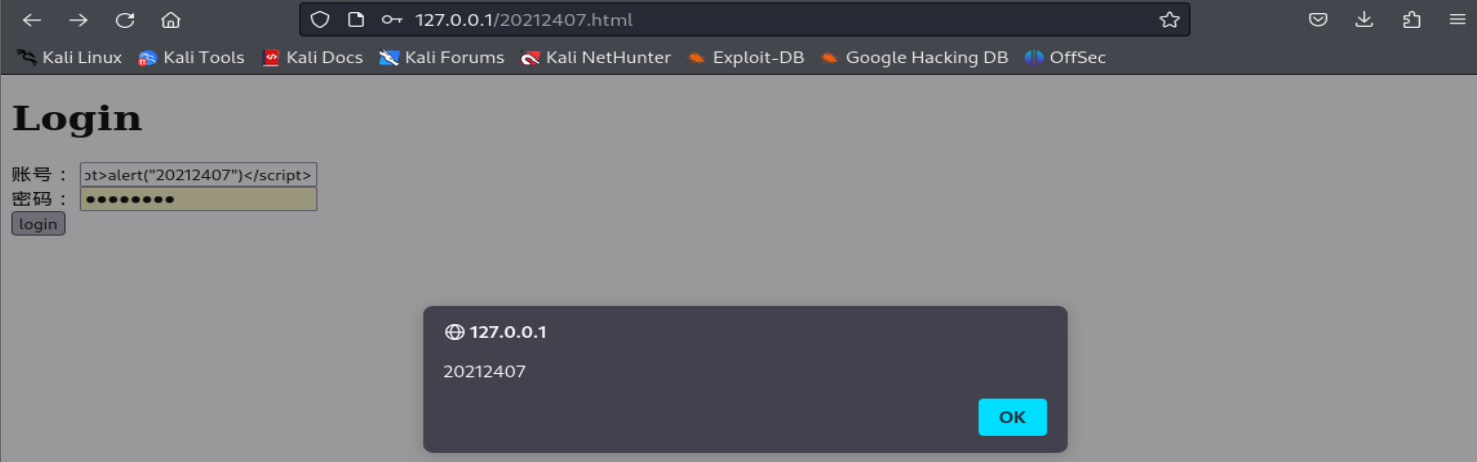Open the Downloads panel

point(1365,20)
